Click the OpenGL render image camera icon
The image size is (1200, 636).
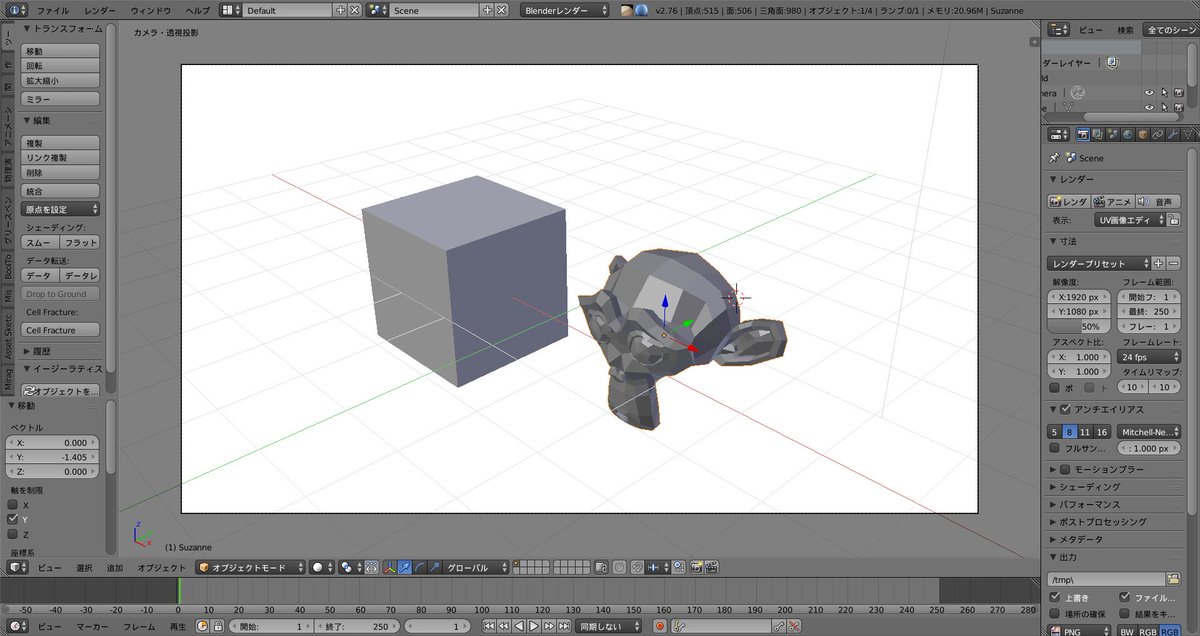click(x=695, y=567)
